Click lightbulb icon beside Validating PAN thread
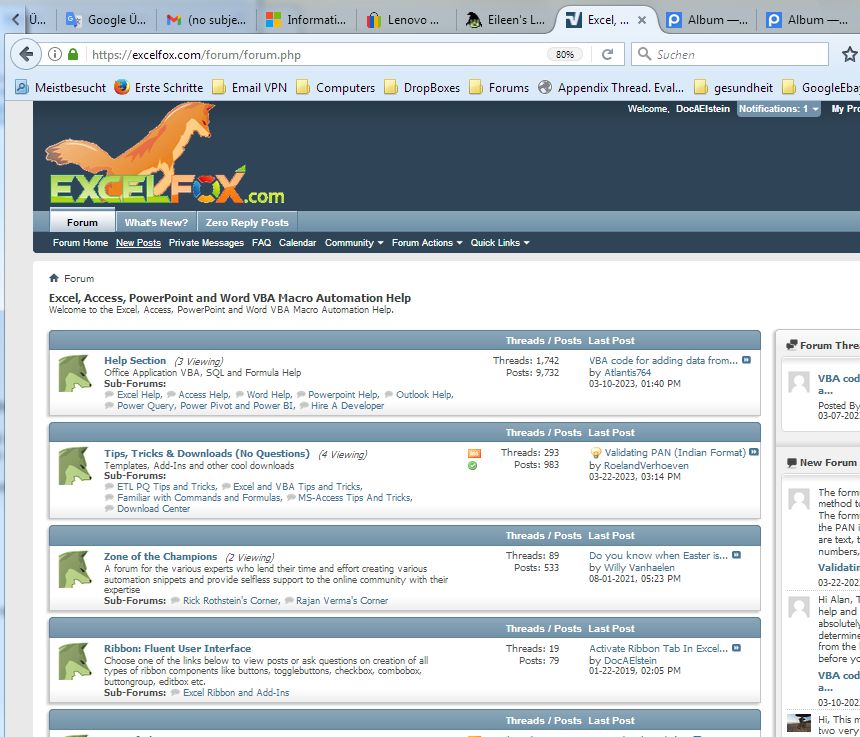 click(x=596, y=453)
